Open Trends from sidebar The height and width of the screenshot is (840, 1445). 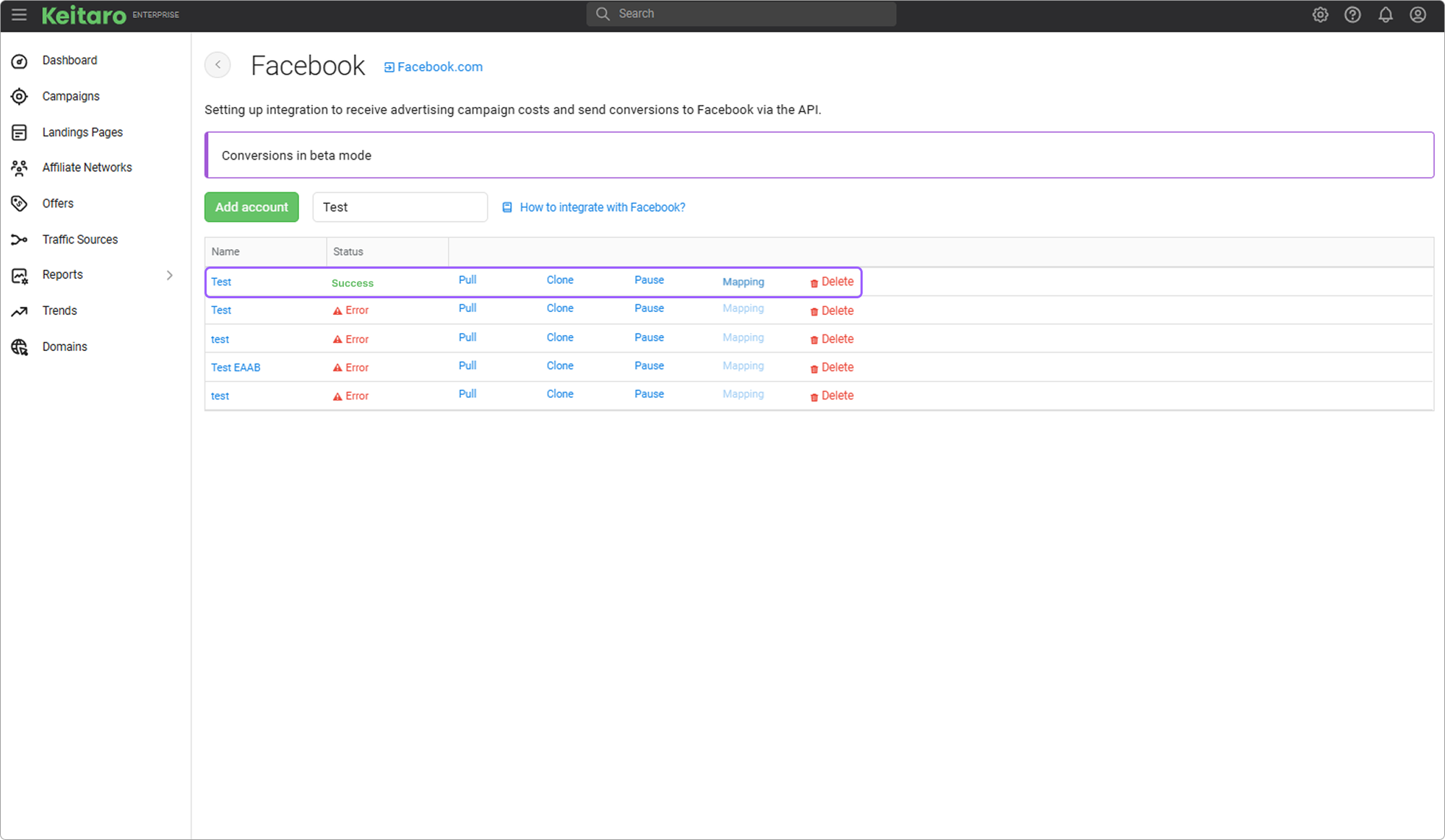click(59, 311)
